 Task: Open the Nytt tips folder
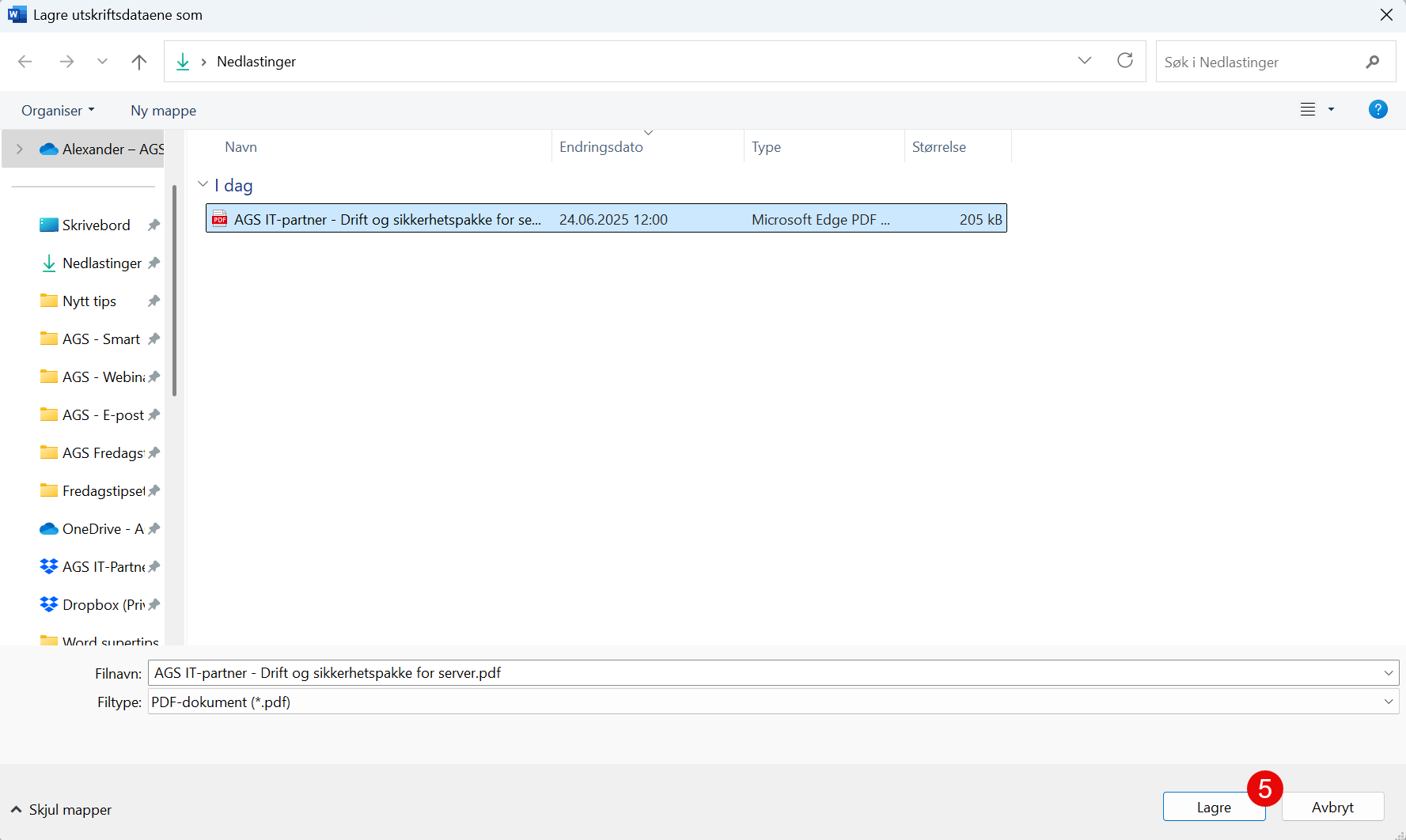(78, 301)
